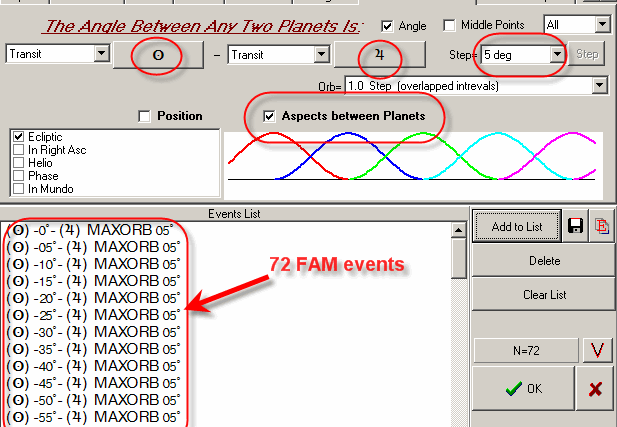The height and width of the screenshot is (427, 617).
Task: Click the Add to List button
Action: point(517,227)
